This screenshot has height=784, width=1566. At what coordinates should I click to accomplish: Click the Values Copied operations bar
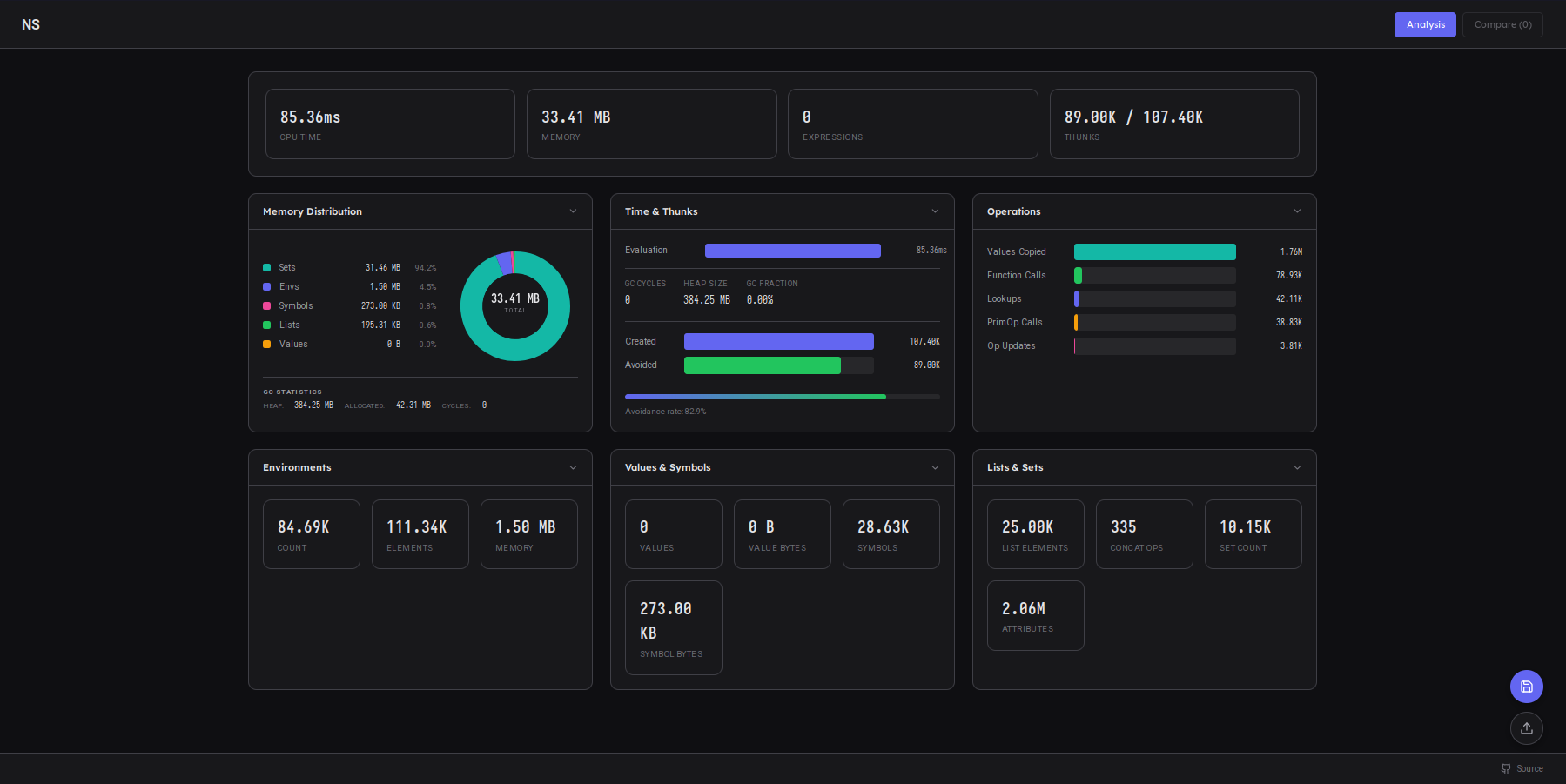point(1154,252)
